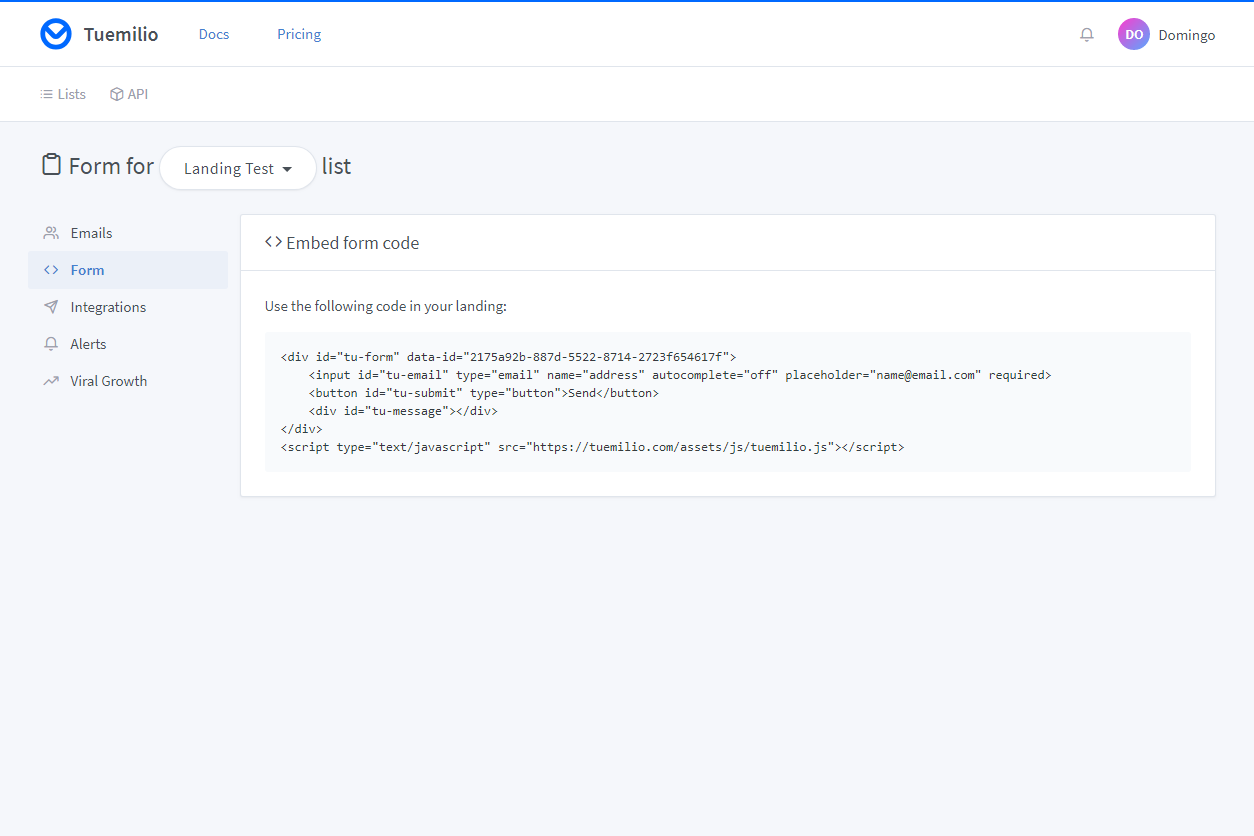Go to the Emails section

point(92,232)
